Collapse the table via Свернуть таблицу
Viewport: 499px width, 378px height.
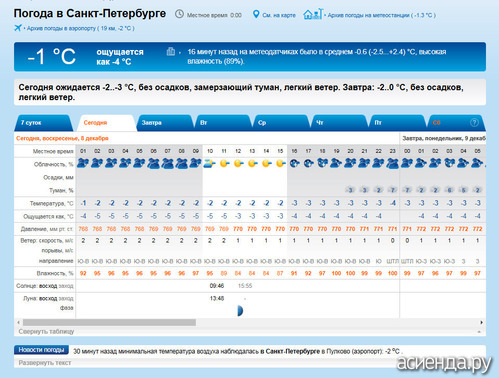[x=46, y=331]
